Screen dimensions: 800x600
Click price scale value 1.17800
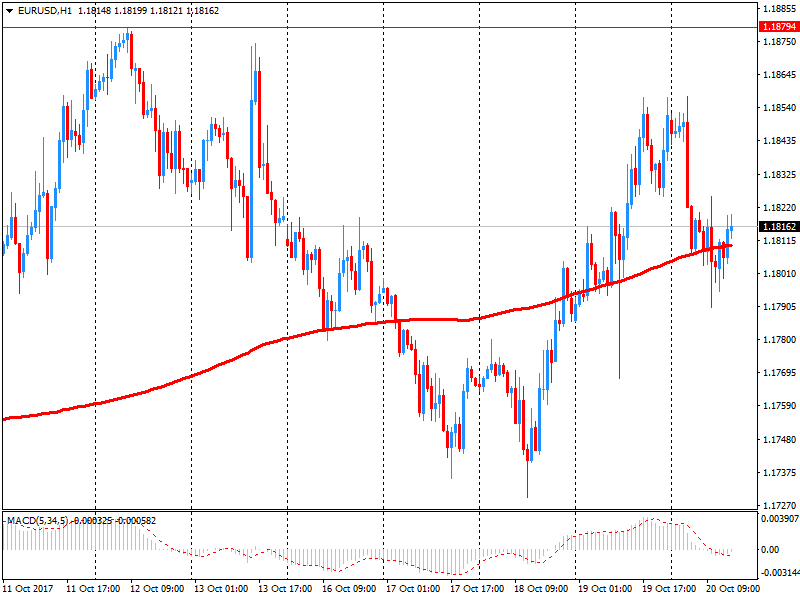779,339
